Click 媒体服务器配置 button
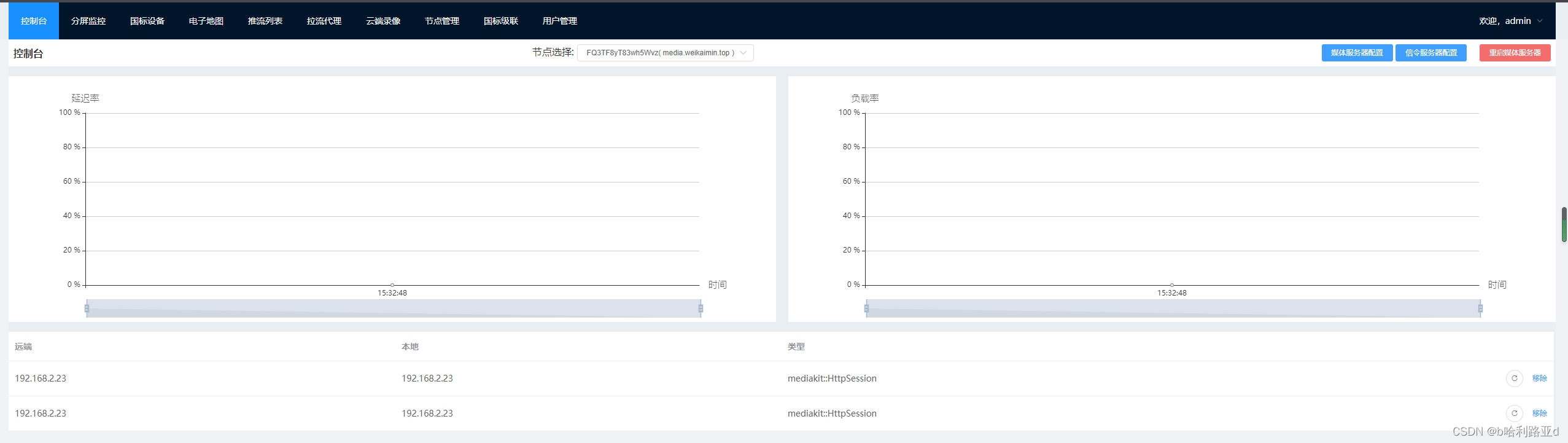 point(1357,53)
